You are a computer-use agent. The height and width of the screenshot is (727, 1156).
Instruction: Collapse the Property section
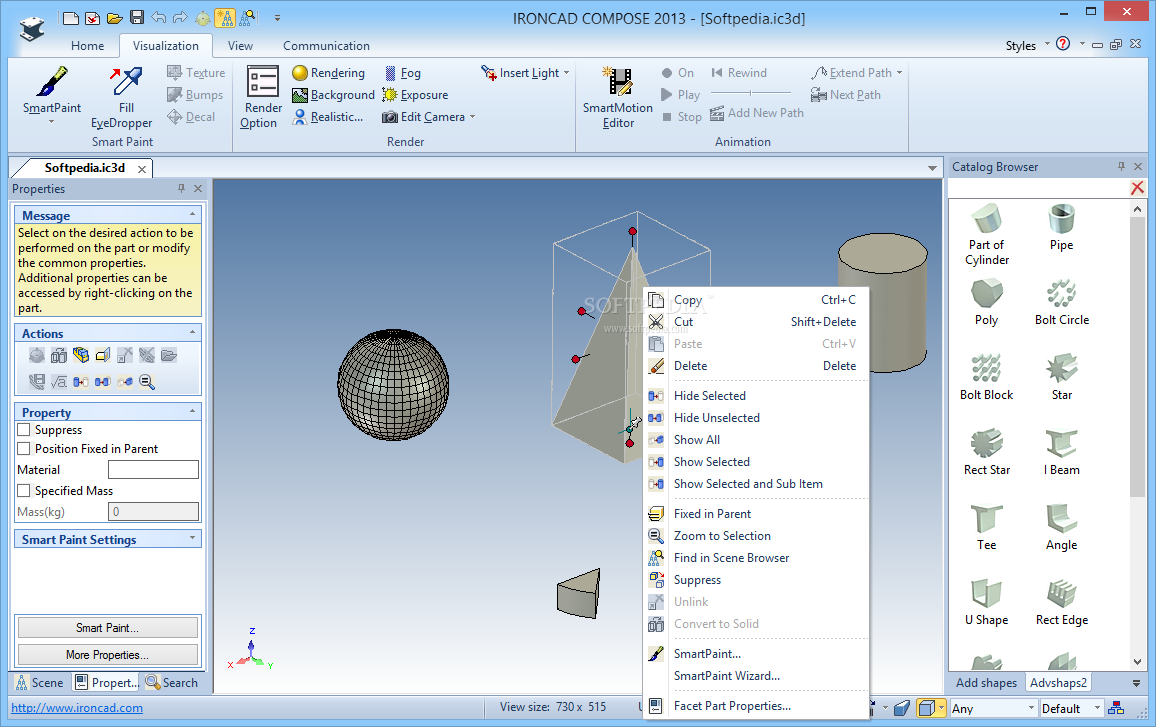192,411
